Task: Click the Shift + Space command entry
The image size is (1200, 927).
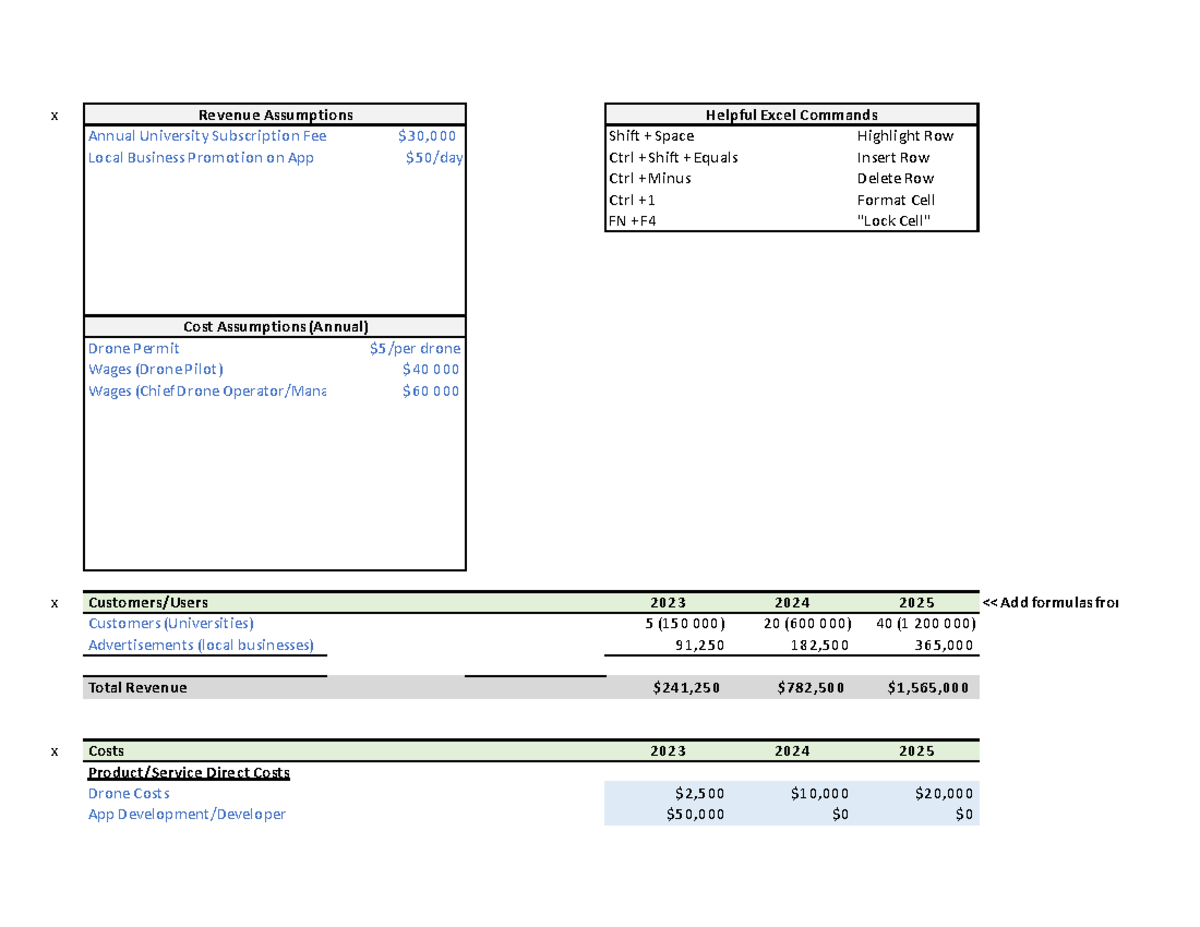Action: click(x=651, y=136)
